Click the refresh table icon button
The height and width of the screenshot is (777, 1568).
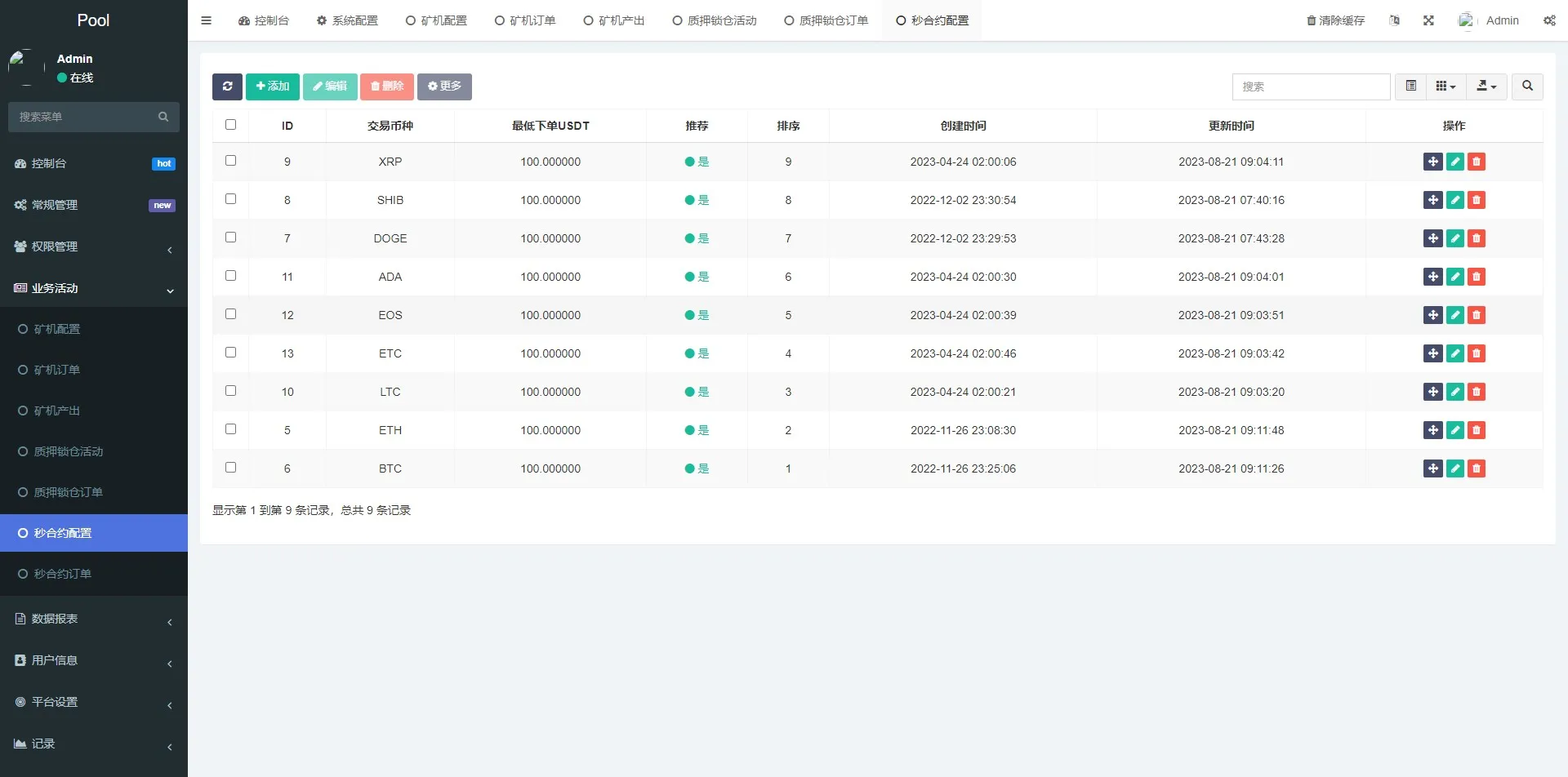click(x=227, y=87)
